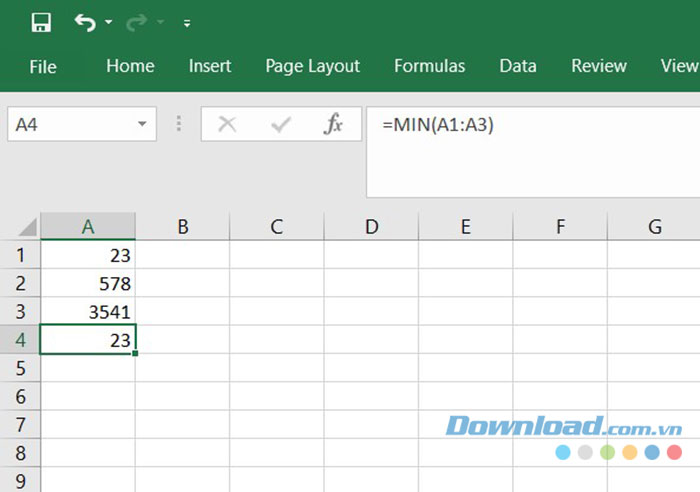Click the Insert Function fx icon
The image size is (700, 492).
coord(334,124)
